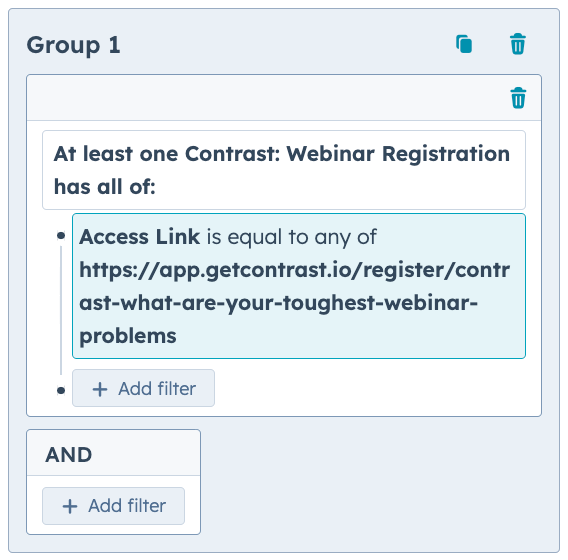Remove the Webinar Registration filter card via trash icon
Image resolution: width=568 pixels, height=560 pixels.
coord(518,98)
